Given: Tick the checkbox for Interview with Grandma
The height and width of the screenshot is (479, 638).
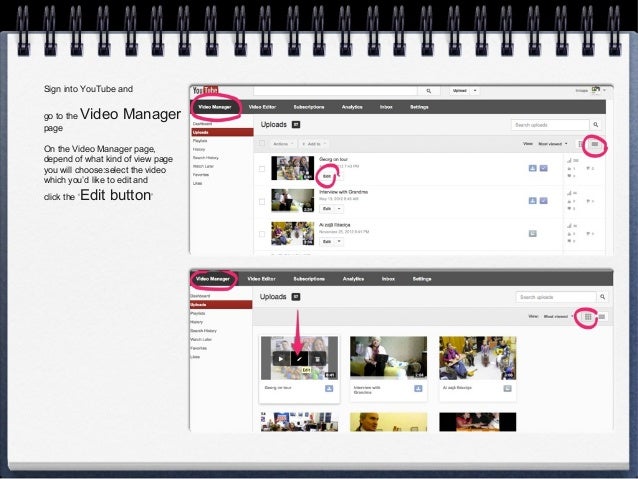Looking at the screenshot, I should pos(262,201).
